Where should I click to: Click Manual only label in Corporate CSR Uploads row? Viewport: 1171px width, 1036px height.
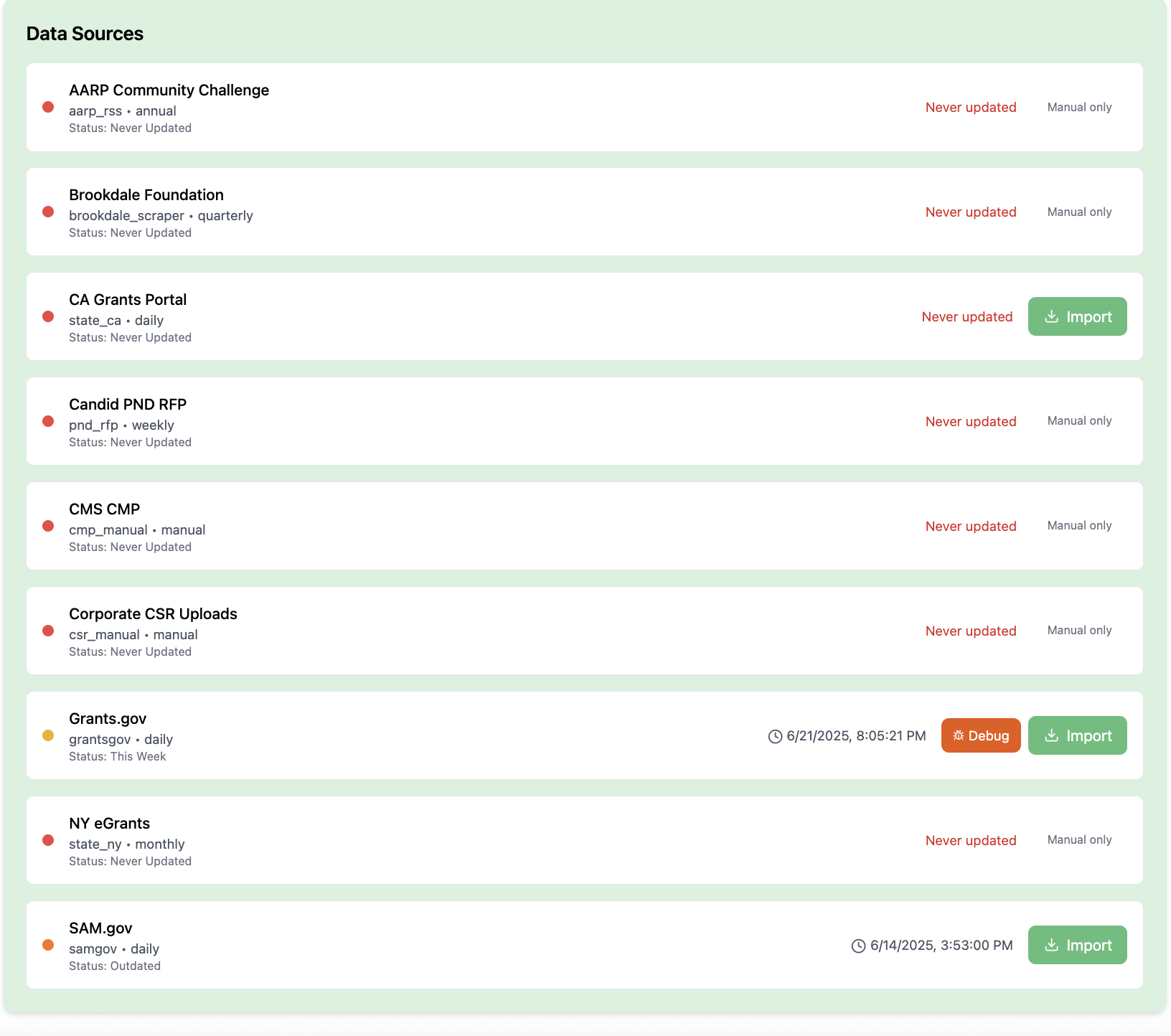pos(1079,630)
